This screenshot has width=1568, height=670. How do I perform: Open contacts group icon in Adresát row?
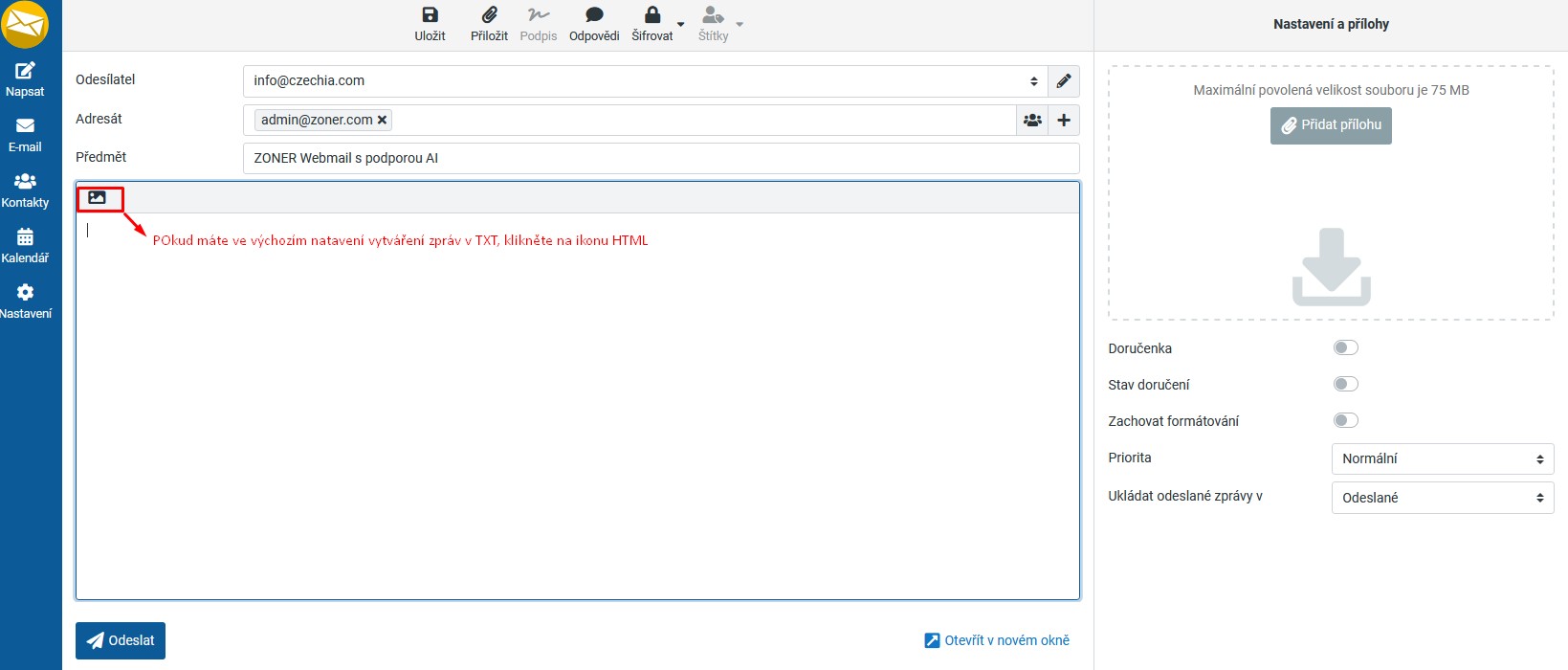1032,121
